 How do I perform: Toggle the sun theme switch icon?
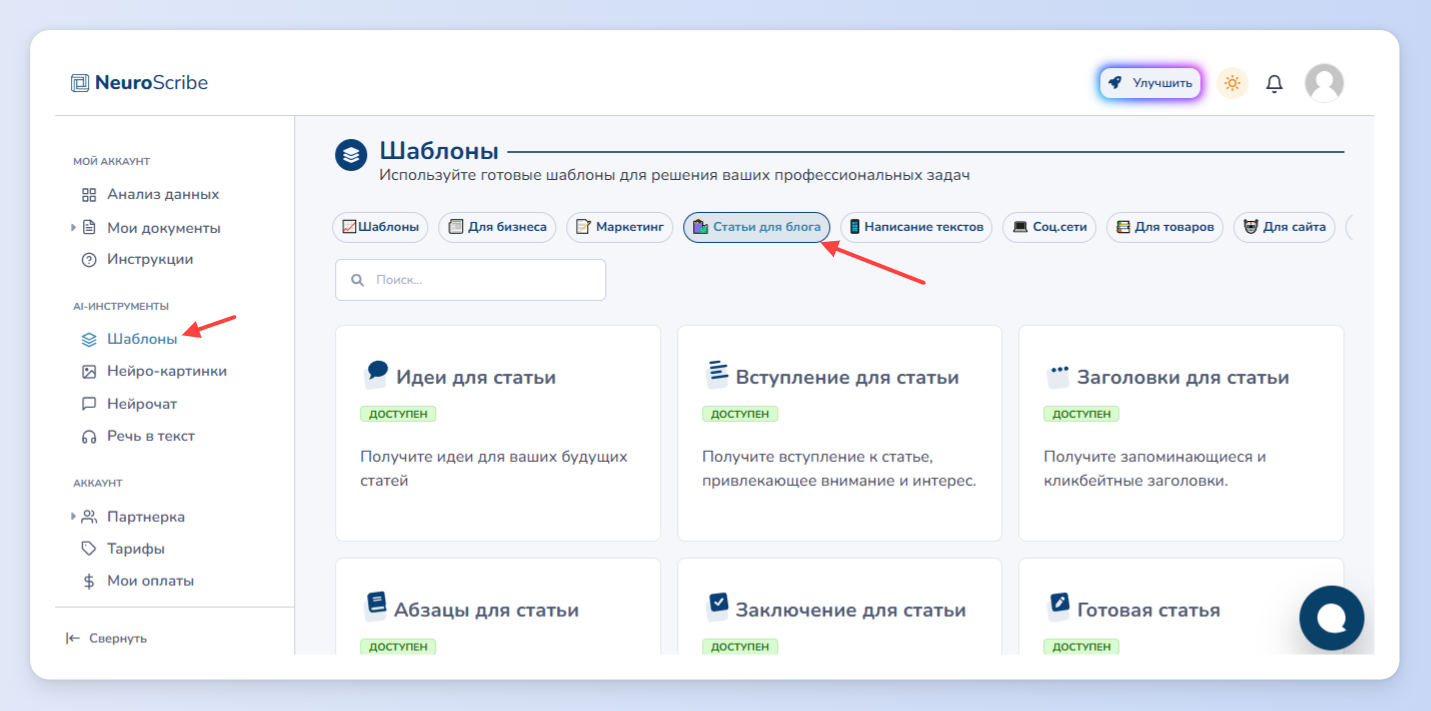tap(1232, 83)
